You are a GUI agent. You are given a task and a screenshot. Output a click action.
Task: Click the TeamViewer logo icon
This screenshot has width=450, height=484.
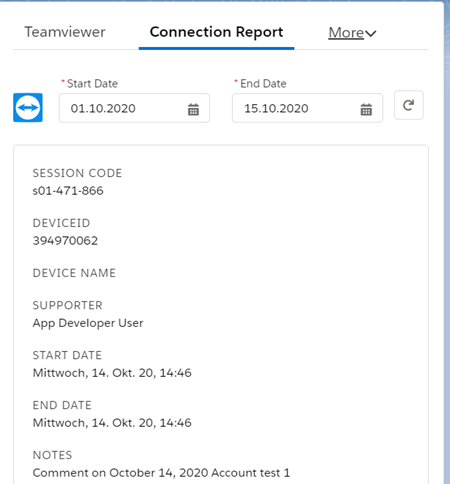(x=28, y=108)
